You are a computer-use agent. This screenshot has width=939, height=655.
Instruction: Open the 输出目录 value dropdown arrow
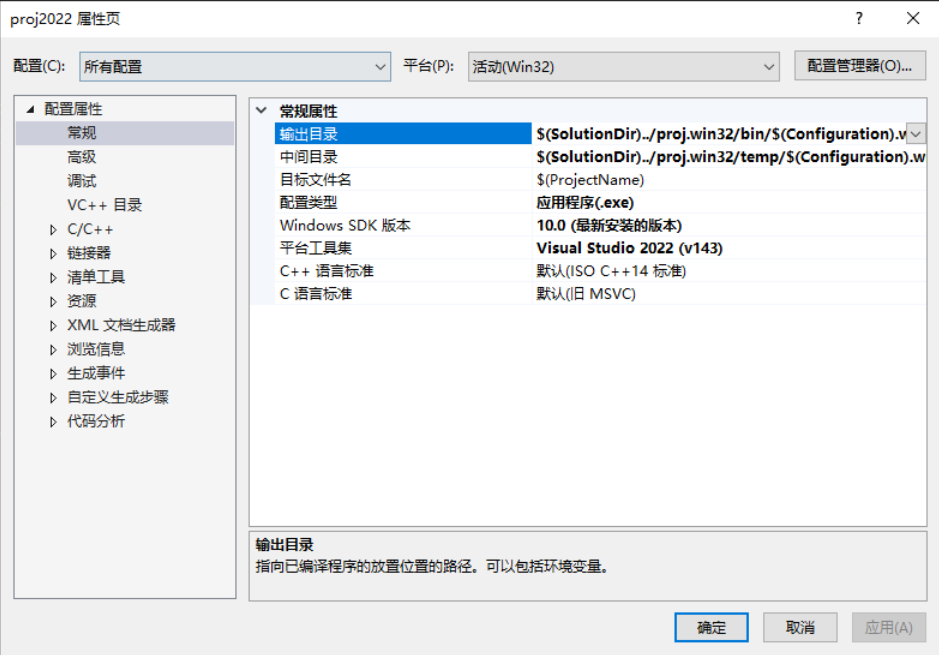(916, 134)
